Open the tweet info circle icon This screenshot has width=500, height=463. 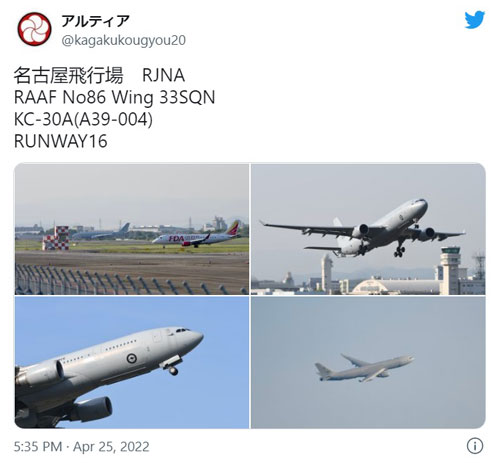click(x=475, y=446)
